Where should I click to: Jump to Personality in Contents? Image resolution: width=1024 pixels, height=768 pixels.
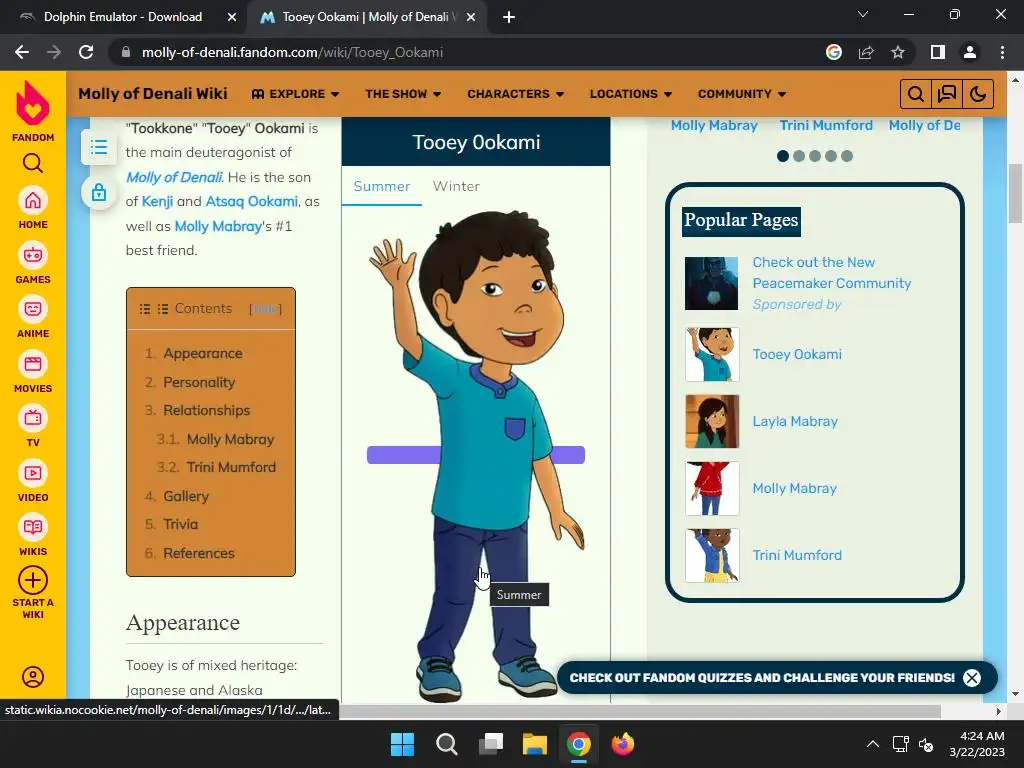[199, 382]
